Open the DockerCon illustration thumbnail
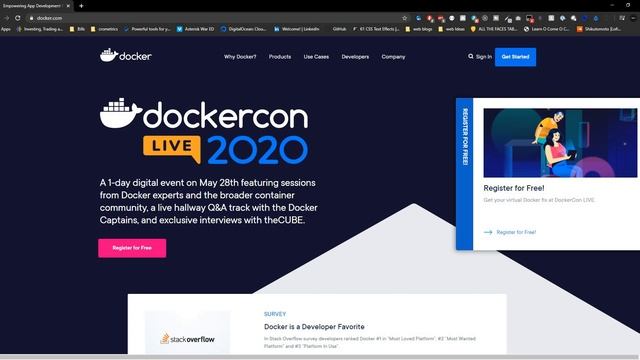Viewport: 640px width, 360px height. [560, 142]
